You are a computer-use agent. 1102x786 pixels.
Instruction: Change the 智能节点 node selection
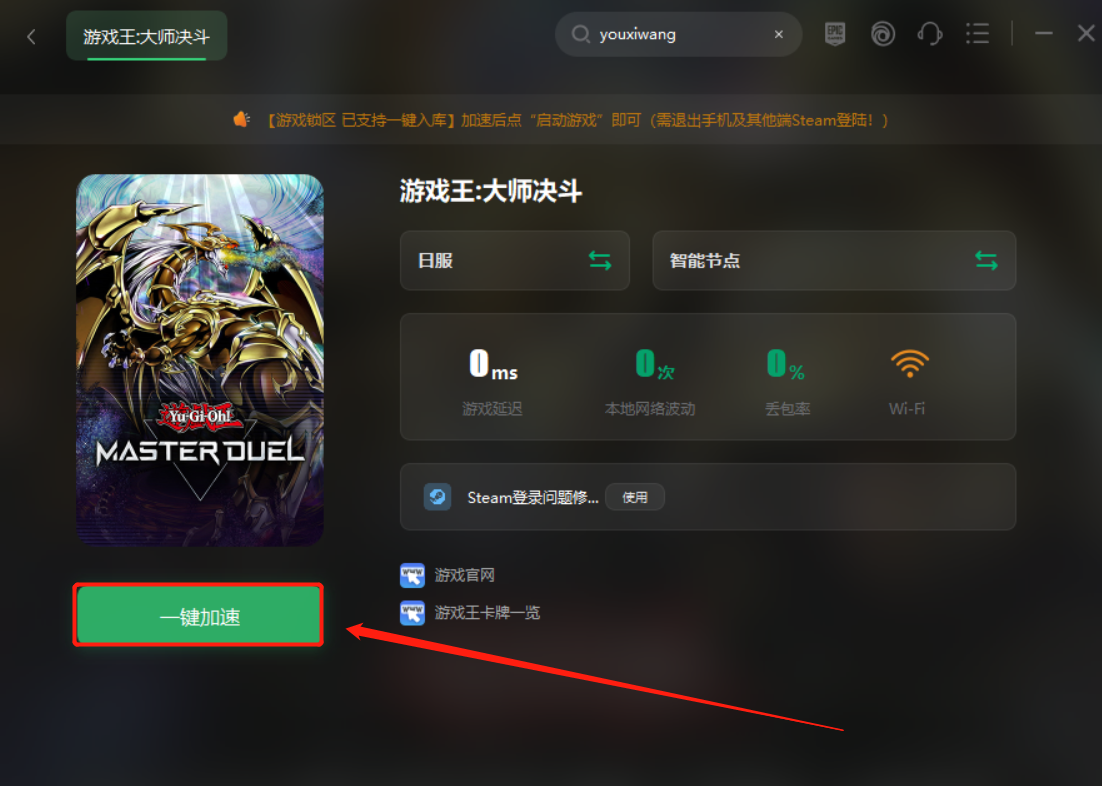coord(834,260)
